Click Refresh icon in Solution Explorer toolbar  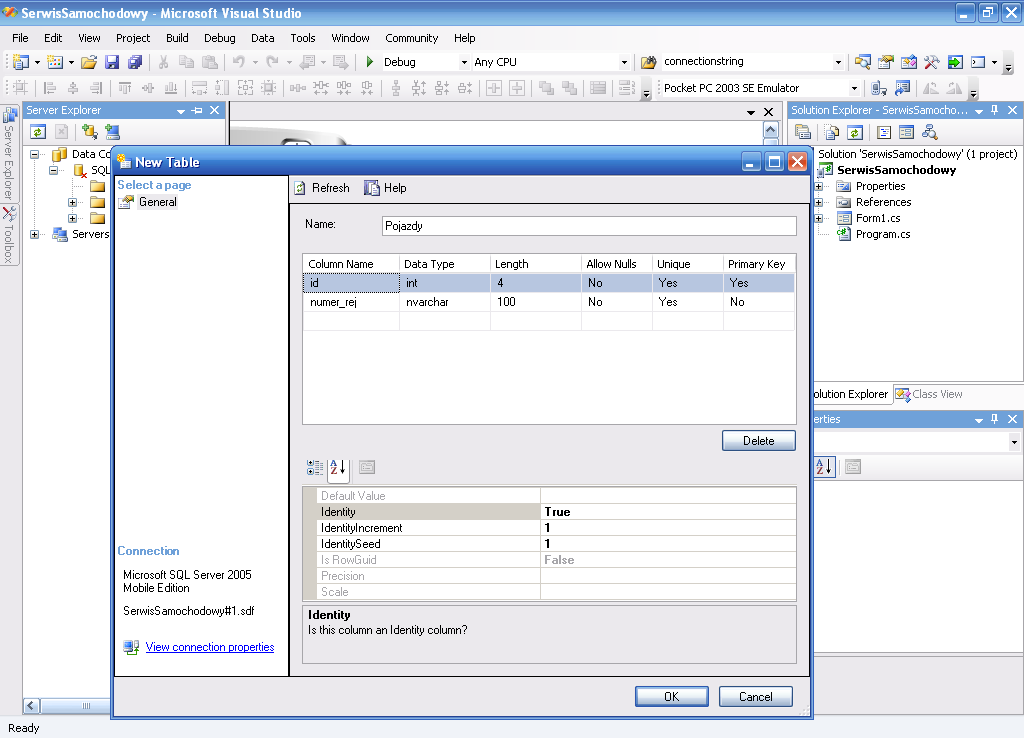[x=854, y=133]
